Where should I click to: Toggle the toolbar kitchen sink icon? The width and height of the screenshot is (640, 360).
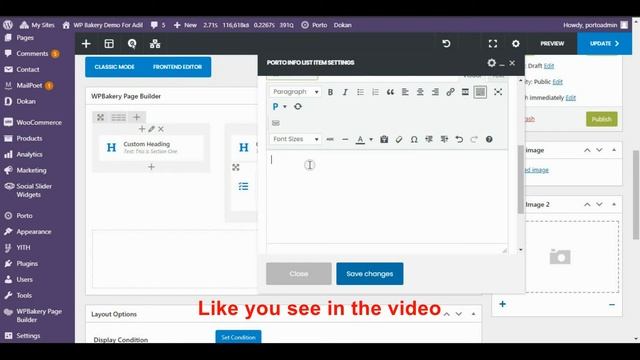pyautogui.click(x=480, y=92)
